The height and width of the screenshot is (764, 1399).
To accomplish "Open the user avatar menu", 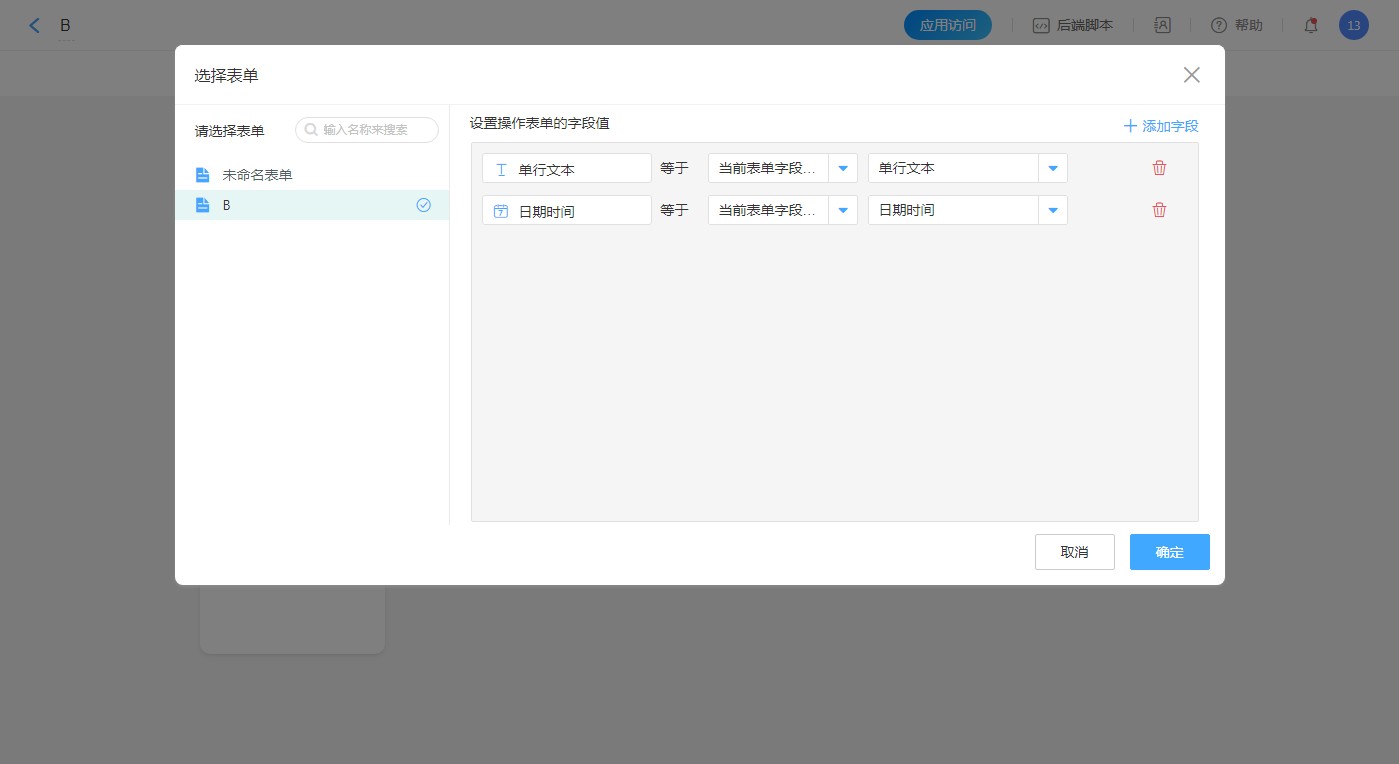I will point(1353,26).
